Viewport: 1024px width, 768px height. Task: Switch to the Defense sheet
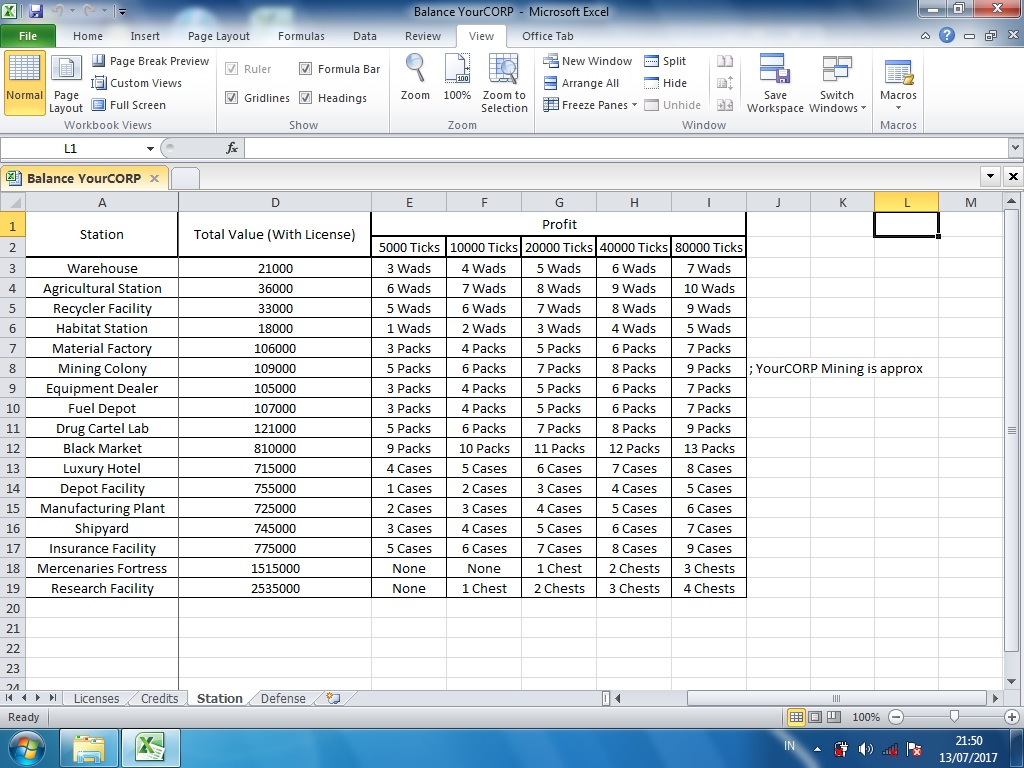[x=283, y=698]
